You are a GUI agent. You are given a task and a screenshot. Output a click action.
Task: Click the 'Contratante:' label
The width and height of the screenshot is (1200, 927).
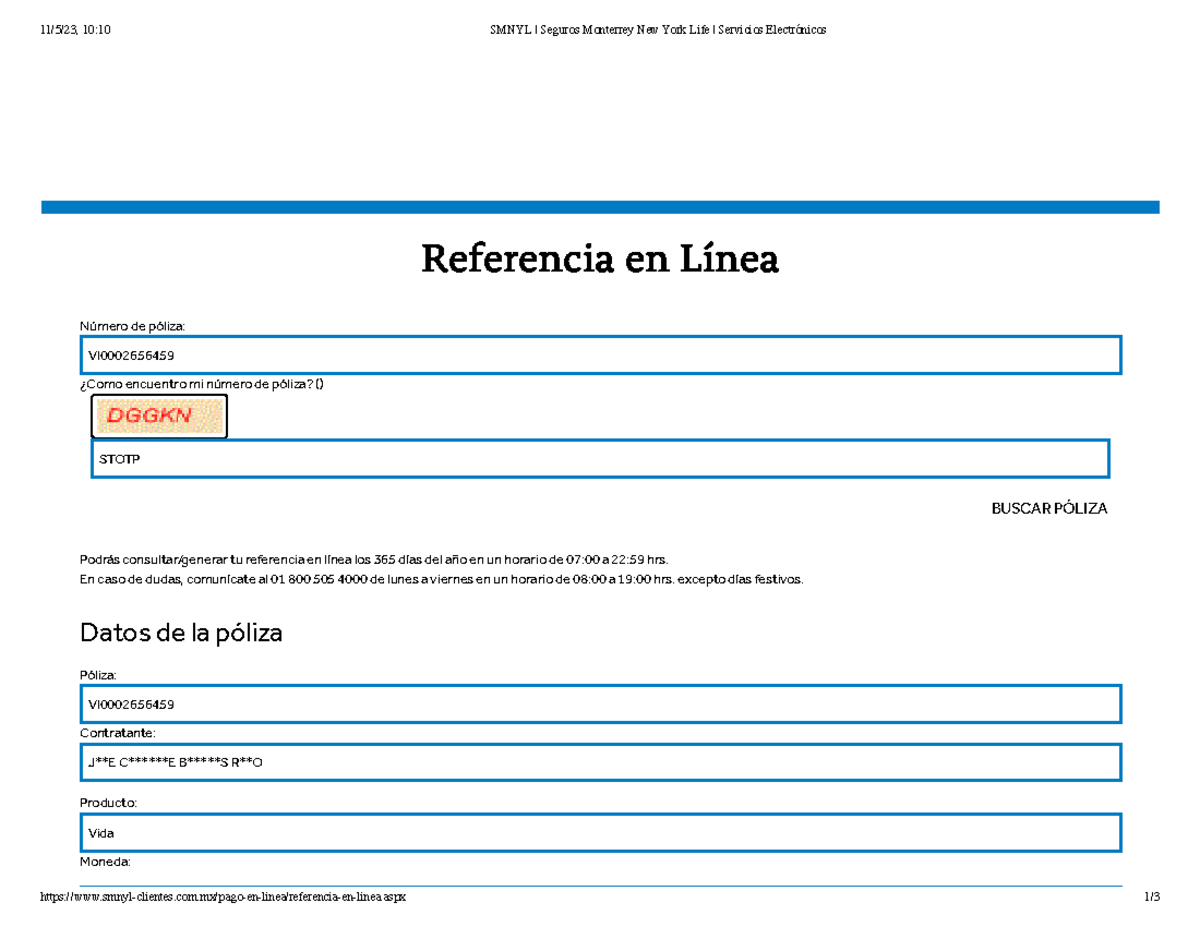click(x=117, y=733)
